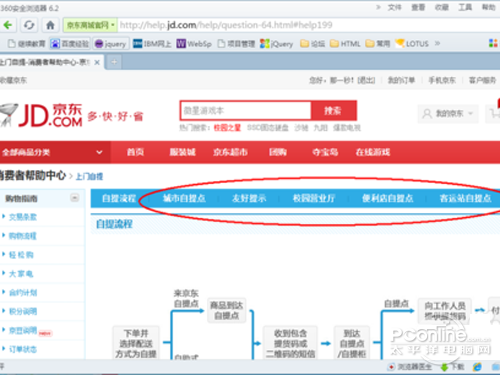Open the account dropdown arrow

(471, 114)
